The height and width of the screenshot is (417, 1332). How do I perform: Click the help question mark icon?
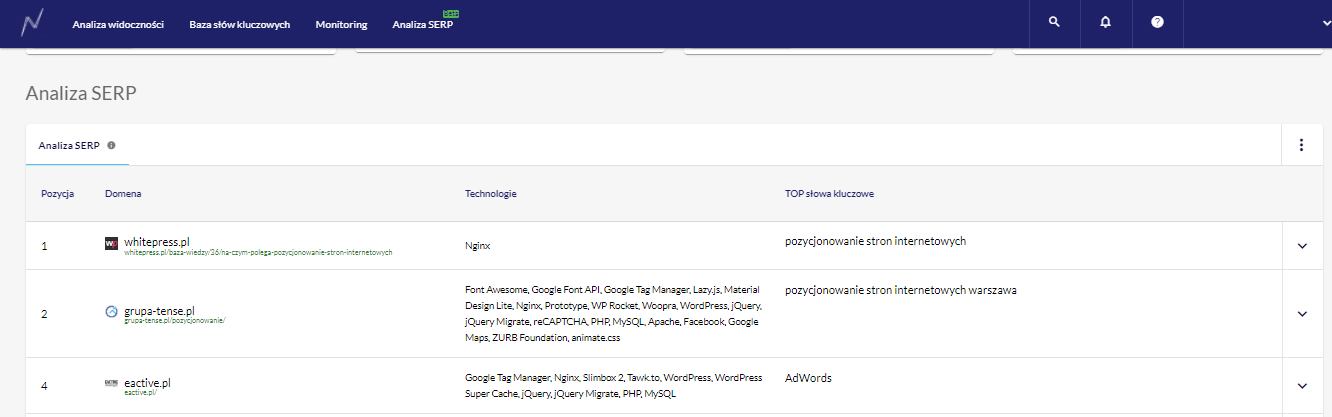pyautogui.click(x=1157, y=22)
